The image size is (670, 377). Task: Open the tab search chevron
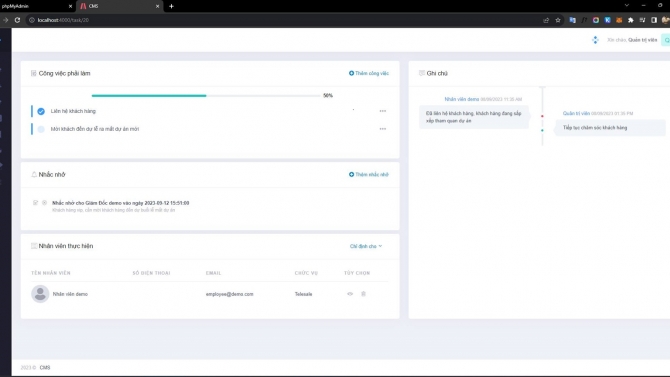[x=627, y=6]
